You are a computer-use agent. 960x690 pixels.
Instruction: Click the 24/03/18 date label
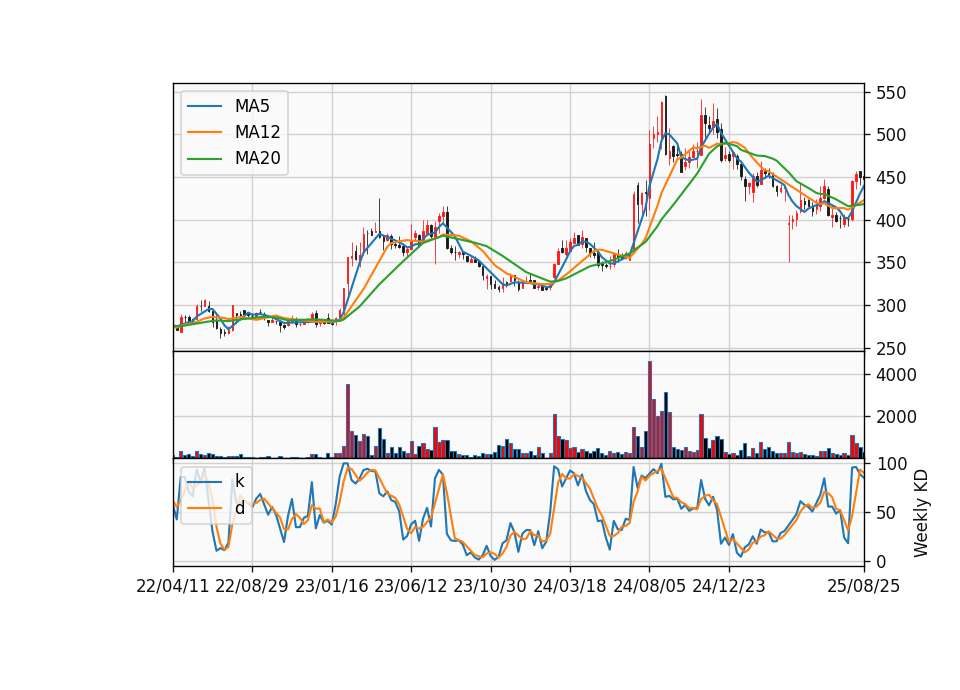coord(570,586)
